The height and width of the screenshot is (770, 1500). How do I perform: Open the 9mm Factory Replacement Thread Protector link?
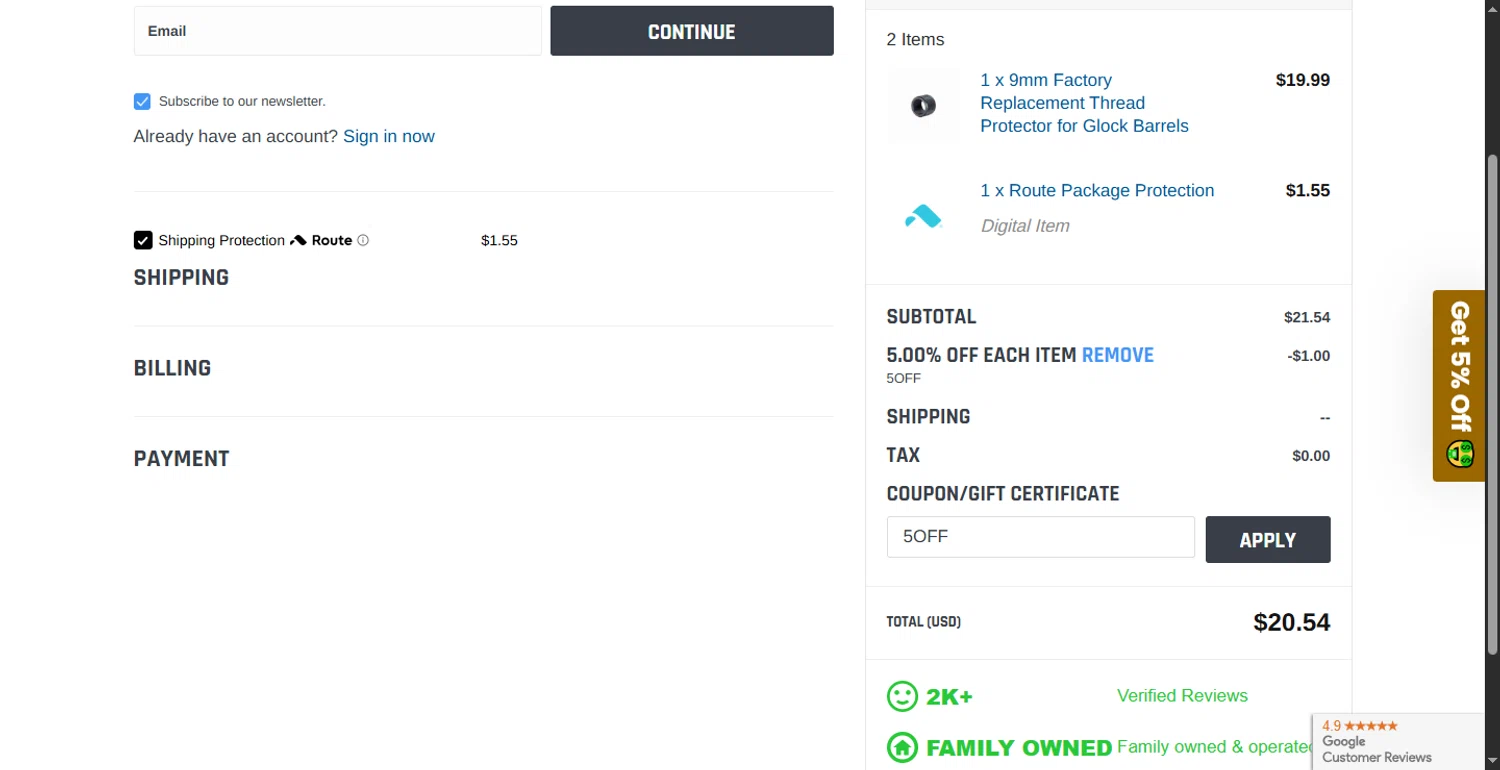(x=1083, y=103)
